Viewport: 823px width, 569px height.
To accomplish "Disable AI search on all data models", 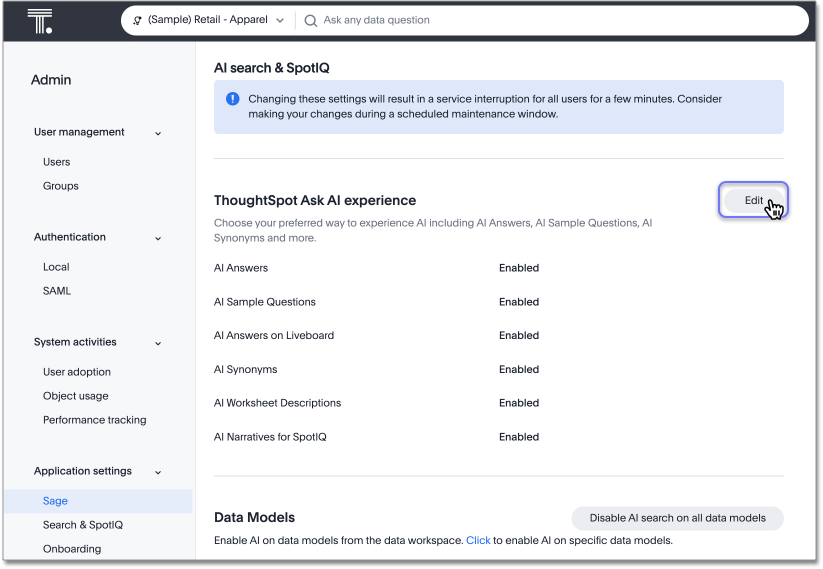I will pyautogui.click(x=677, y=518).
